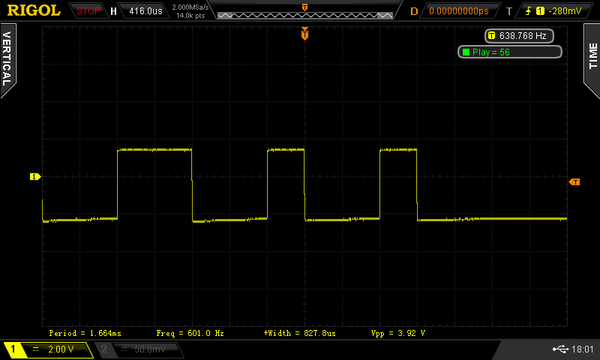Select the Period = 1.664ms measurement
The height and width of the screenshot is (360, 600).
pos(85,333)
